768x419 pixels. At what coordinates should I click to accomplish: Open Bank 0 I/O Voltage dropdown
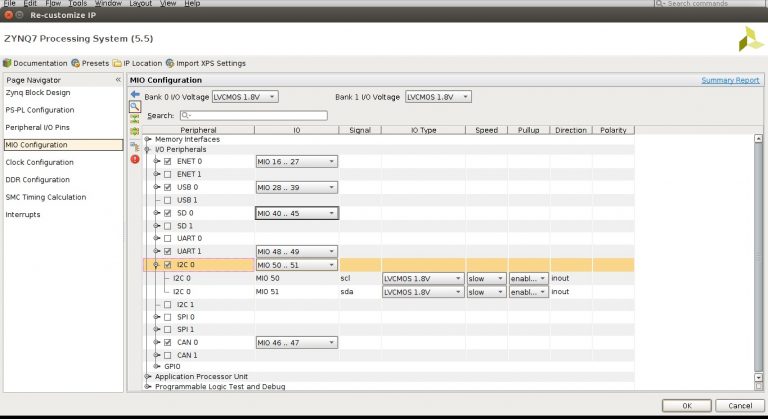pos(244,97)
